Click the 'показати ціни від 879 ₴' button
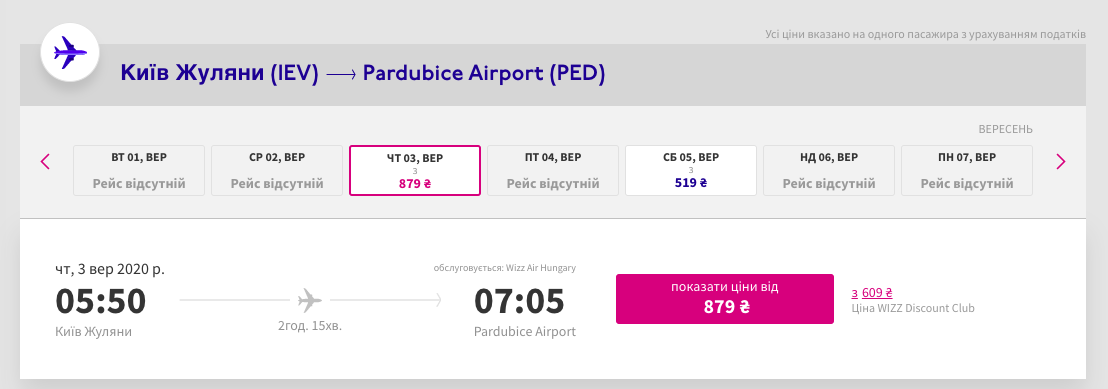Viewport: 1108px width, 389px height. (725, 298)
